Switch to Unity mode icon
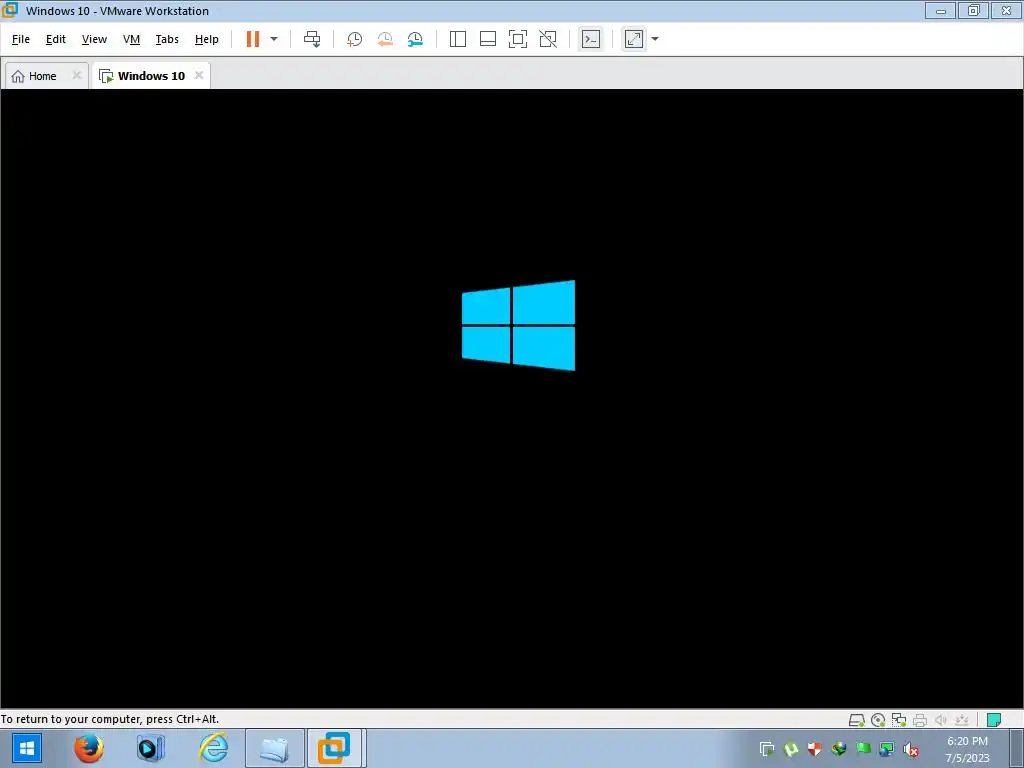 [x=548, y=39]
